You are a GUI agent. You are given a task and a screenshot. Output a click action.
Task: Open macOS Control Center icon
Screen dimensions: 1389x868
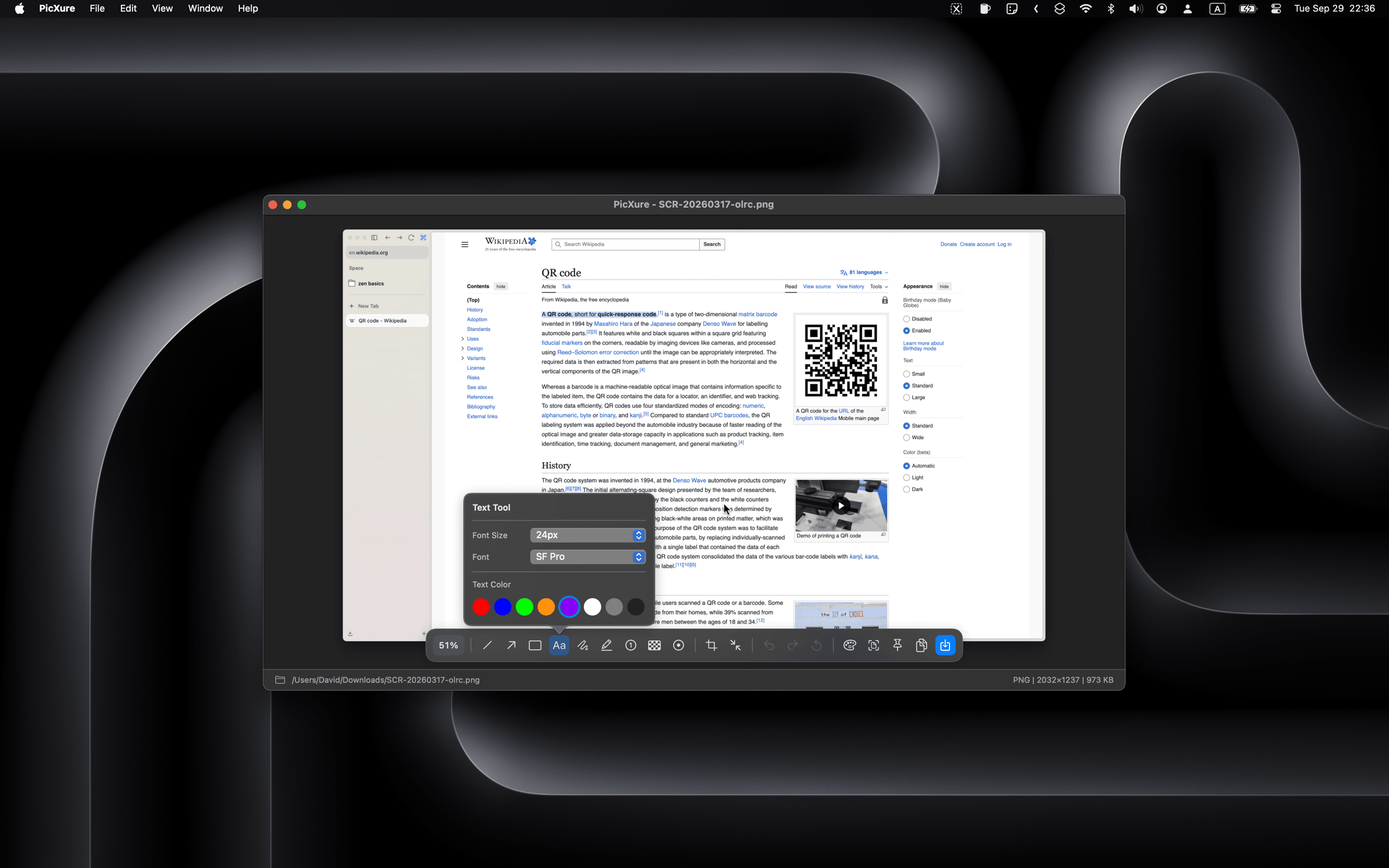pyautogui.click(x=1276, y=9)
